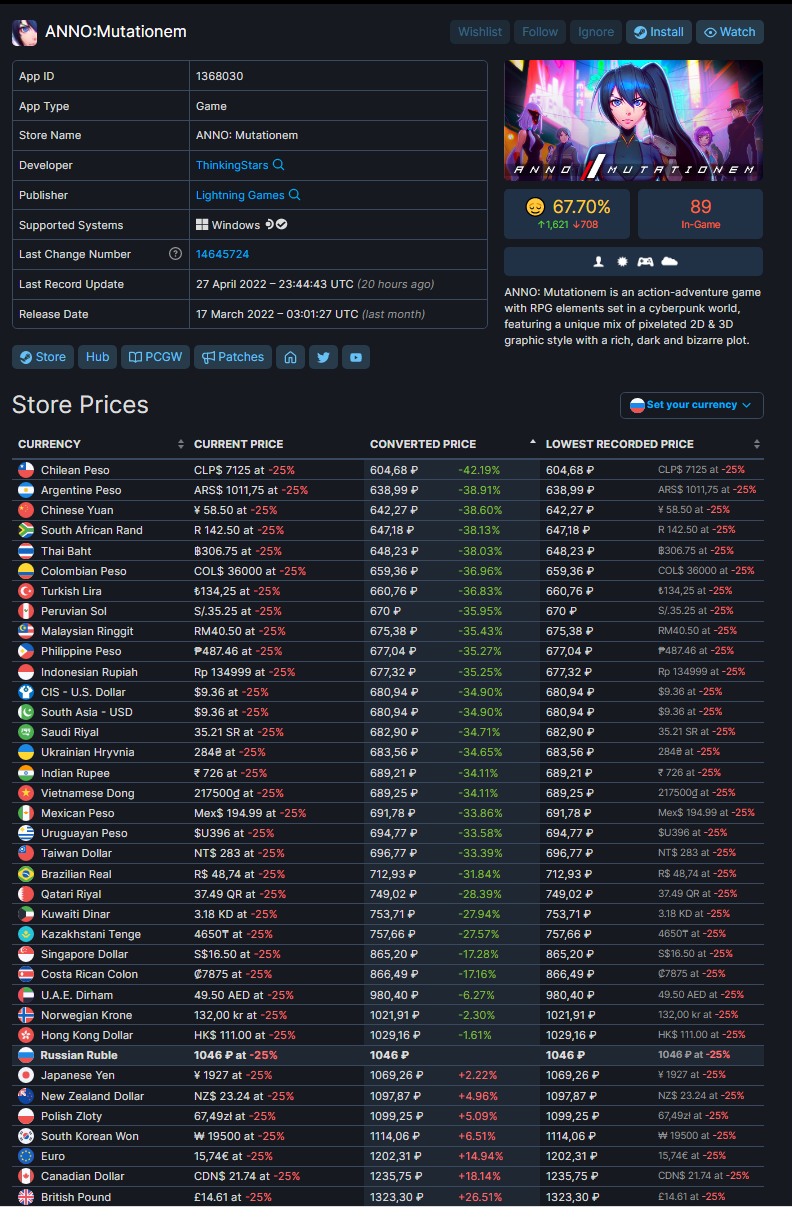Click the game header artwork image
The height and width of the screenshot is (1217, 792).
633,120
